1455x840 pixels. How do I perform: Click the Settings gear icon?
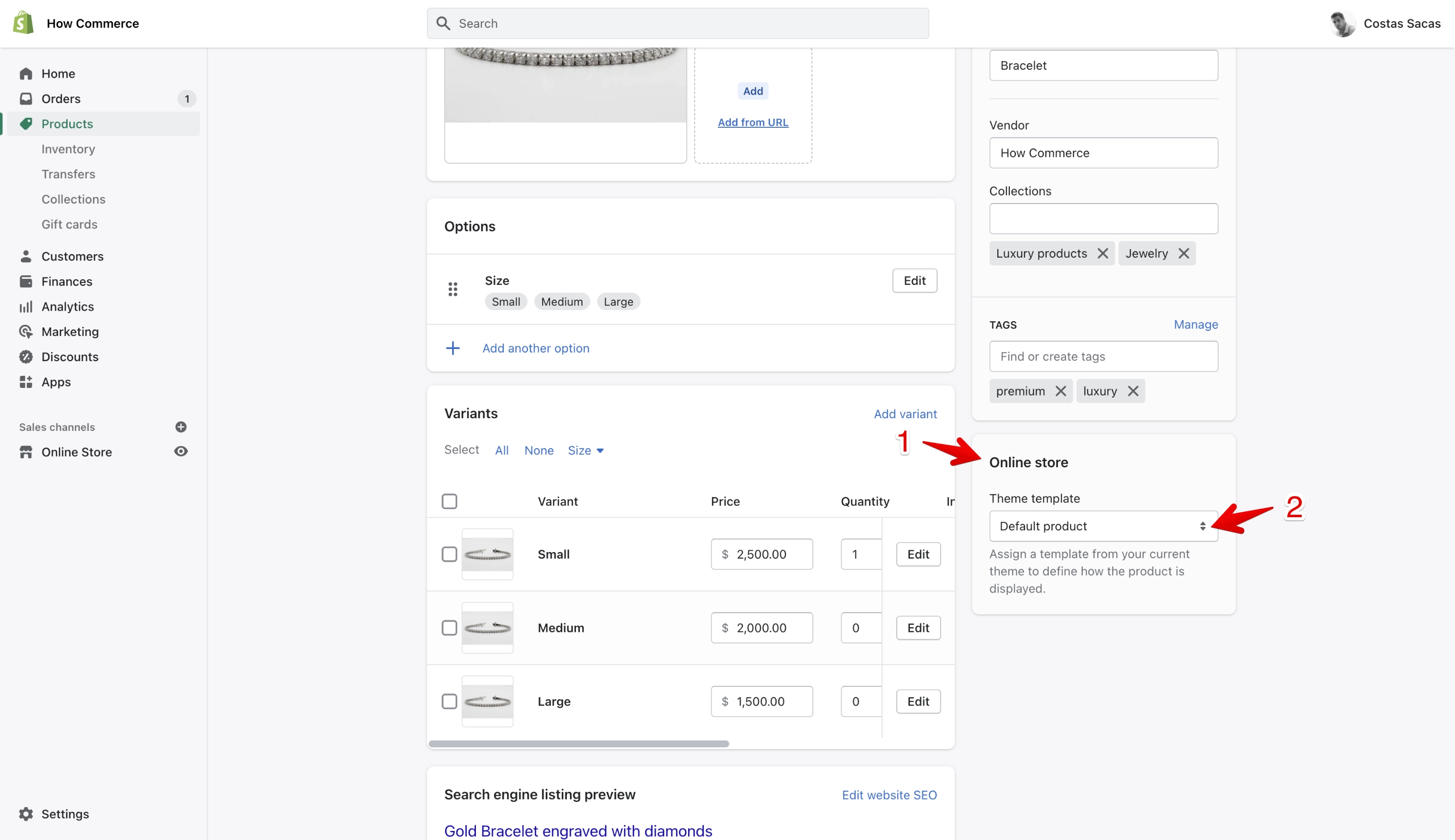coord(26,814)
